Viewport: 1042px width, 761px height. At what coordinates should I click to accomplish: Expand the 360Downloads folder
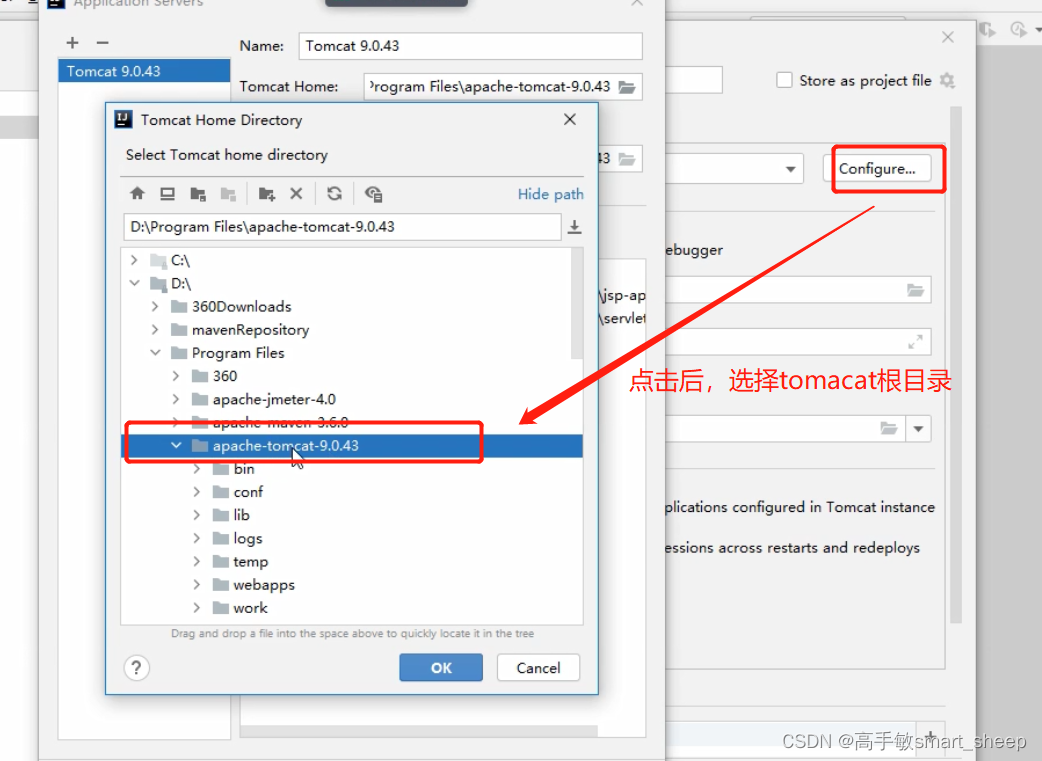pyautogui.click(x=155, y=306)
